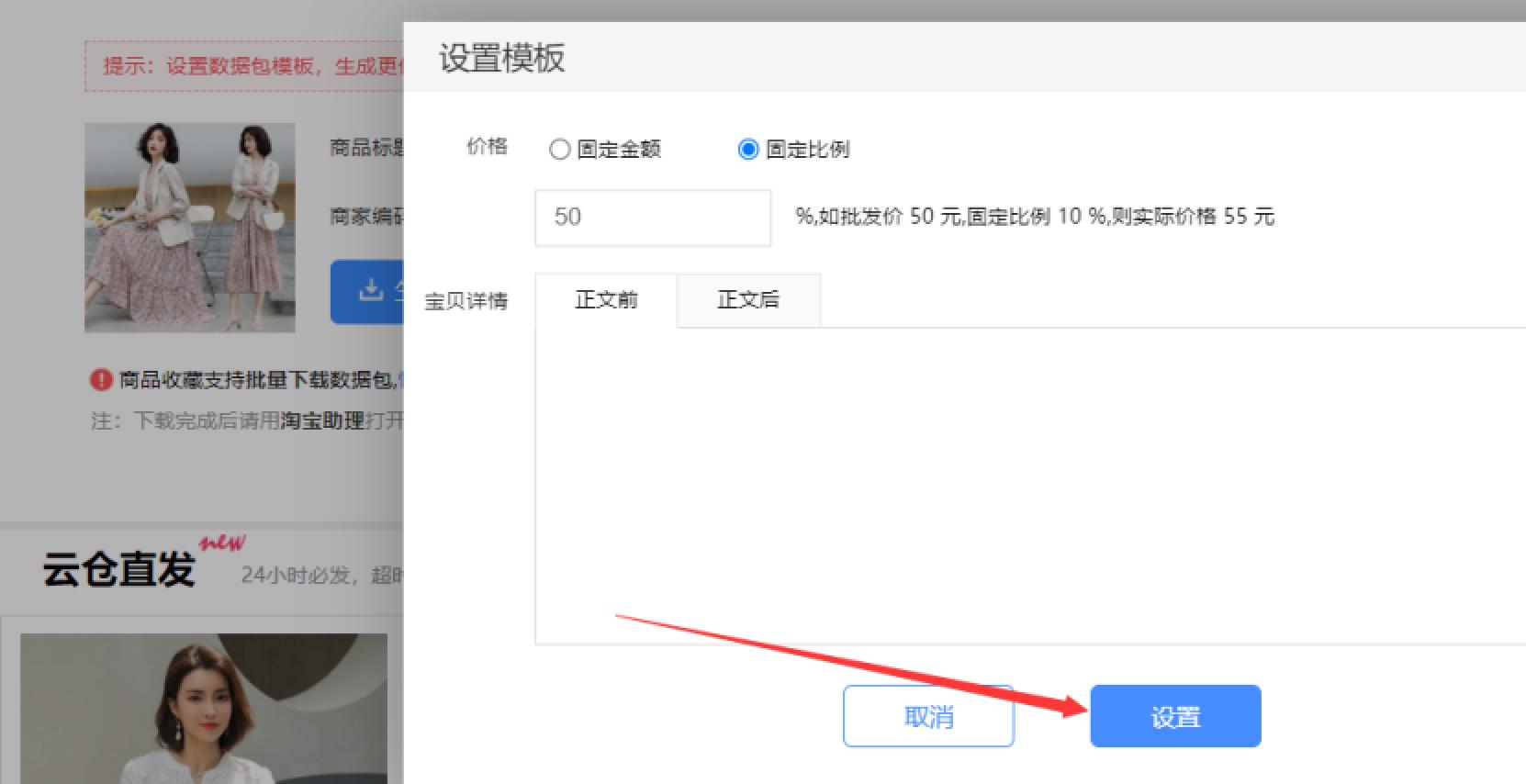
Task: Open the 淘宝助理 link in the note
Action: tap(322, 421)
